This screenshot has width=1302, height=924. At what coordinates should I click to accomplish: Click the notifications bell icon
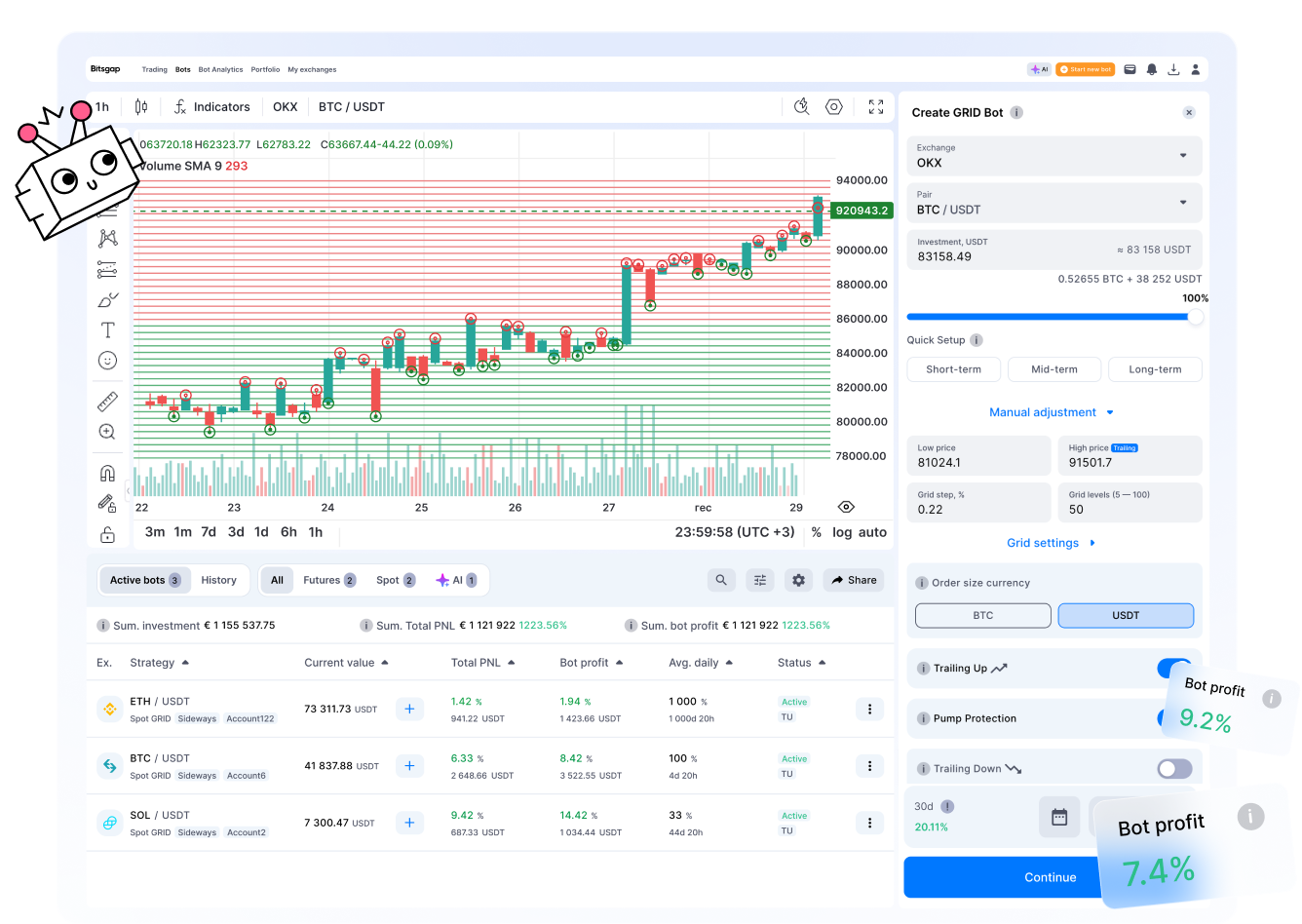click(1151, 69)
